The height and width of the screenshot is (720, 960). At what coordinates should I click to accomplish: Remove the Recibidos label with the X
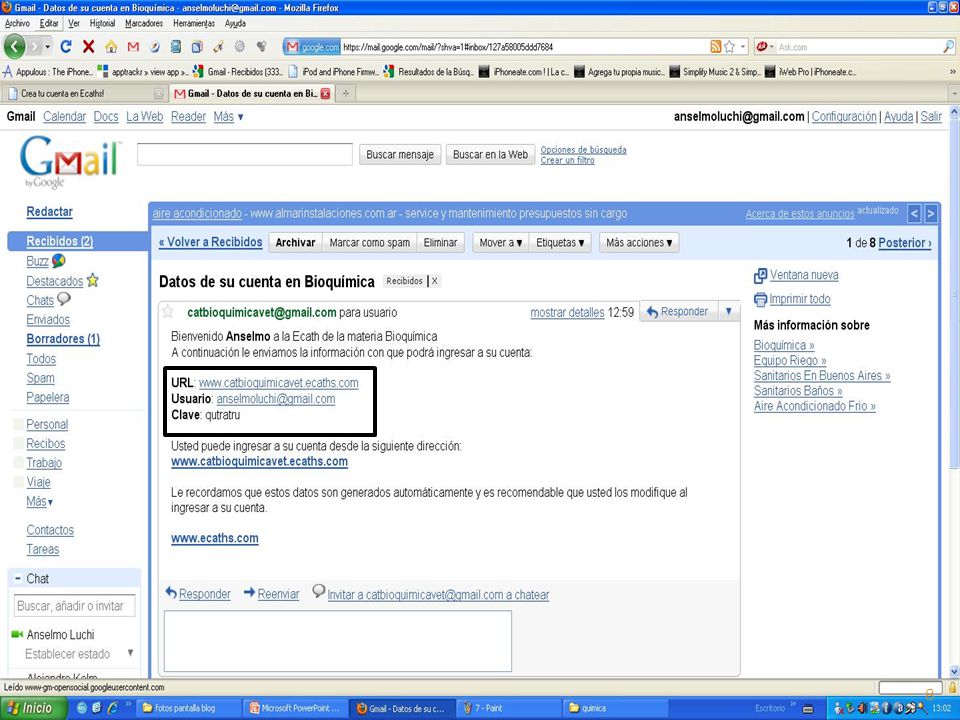[435, 281]
